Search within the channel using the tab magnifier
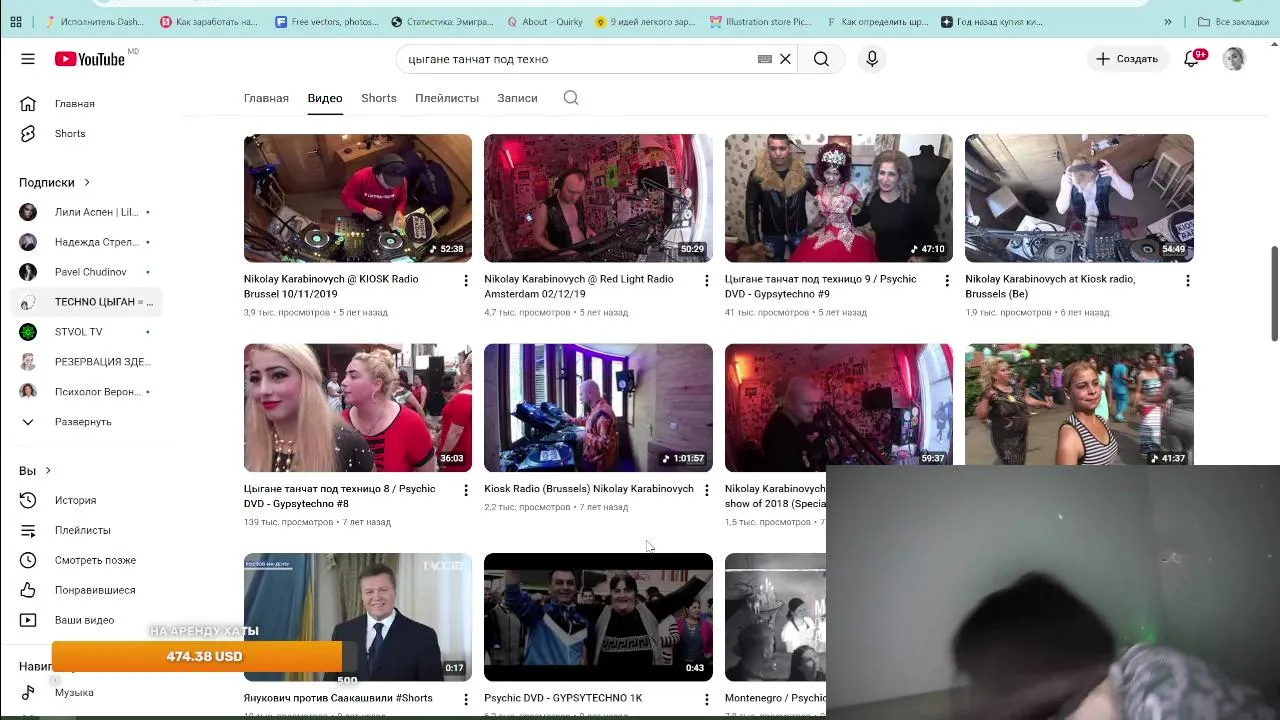The image size is (1280, 720). 571,98
